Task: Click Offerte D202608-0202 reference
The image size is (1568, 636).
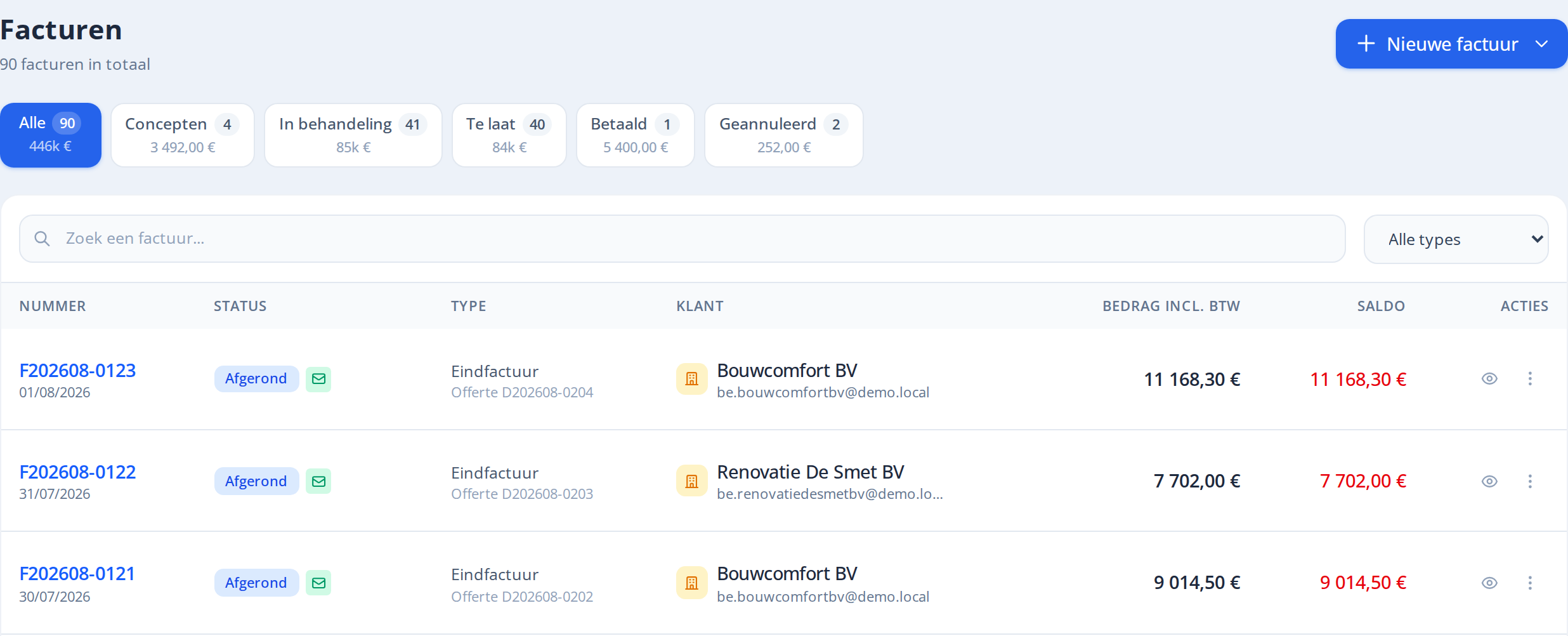Action: coord(522,597)
